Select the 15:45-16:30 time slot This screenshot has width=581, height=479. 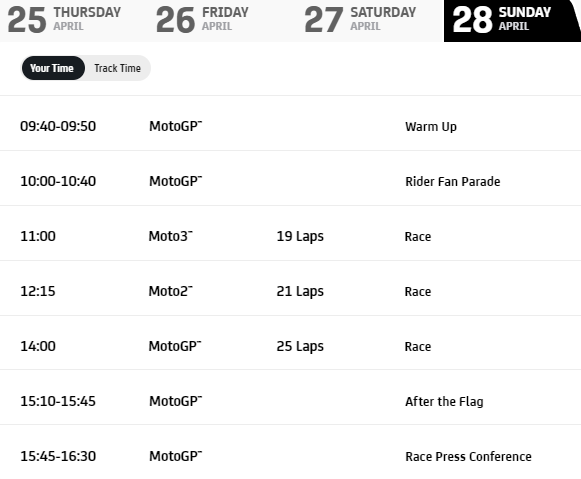pyautogui.click(x=58, y=456)
